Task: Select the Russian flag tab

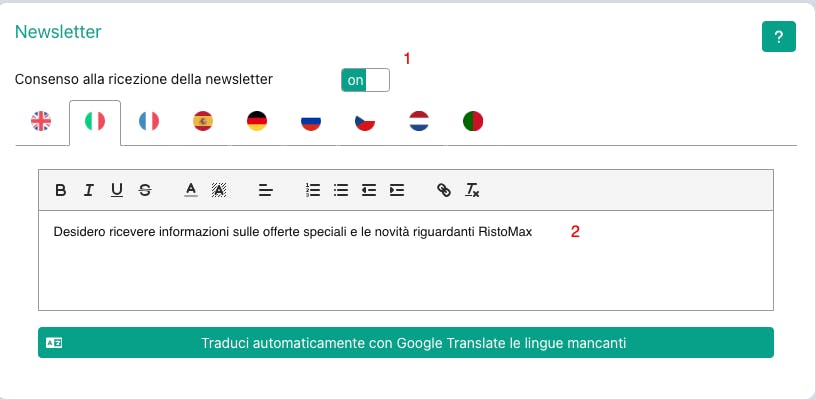Action: pos(311,121)
